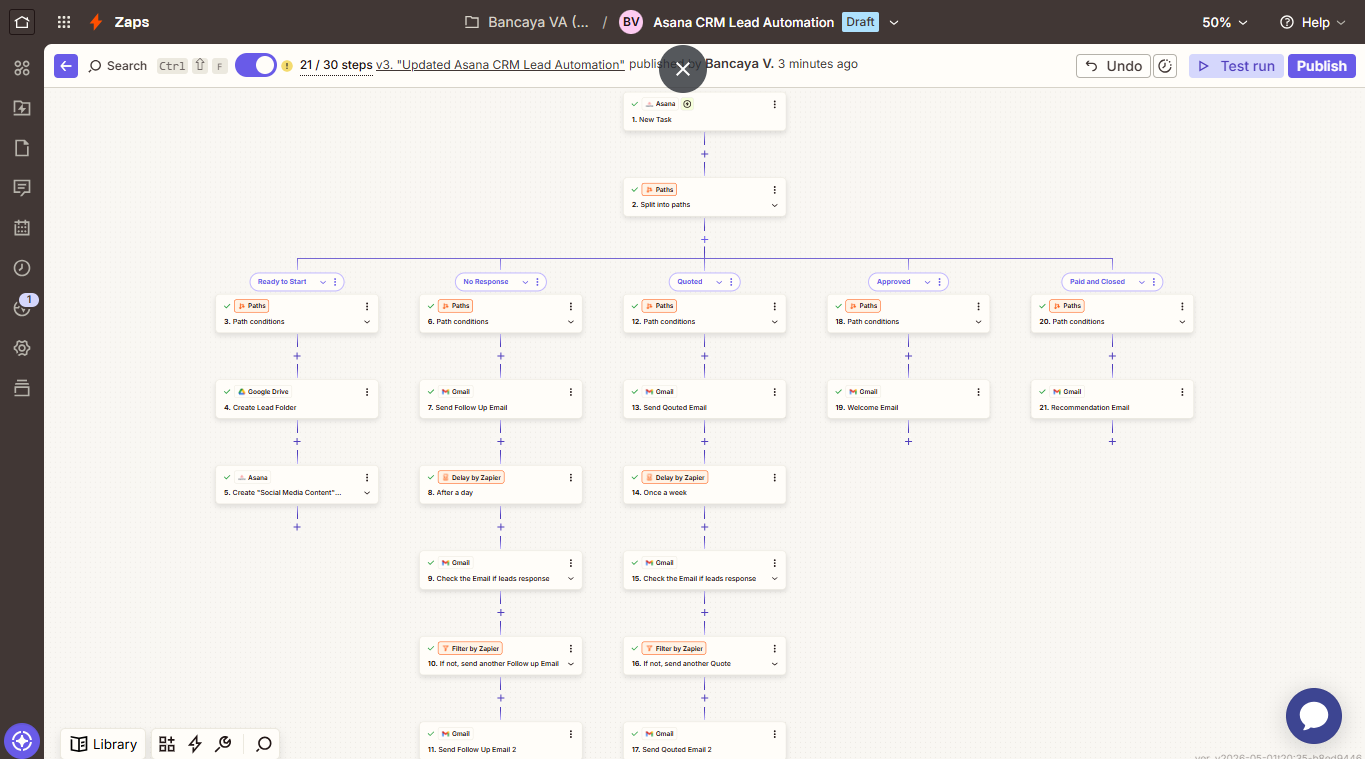Click the Search field in the editor toolbar

coord(118,66)
